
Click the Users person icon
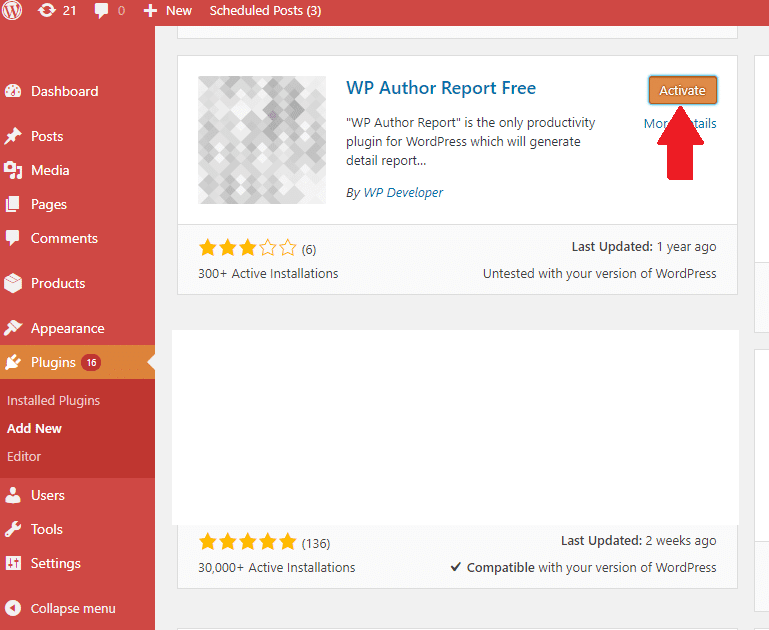(13, 495)
